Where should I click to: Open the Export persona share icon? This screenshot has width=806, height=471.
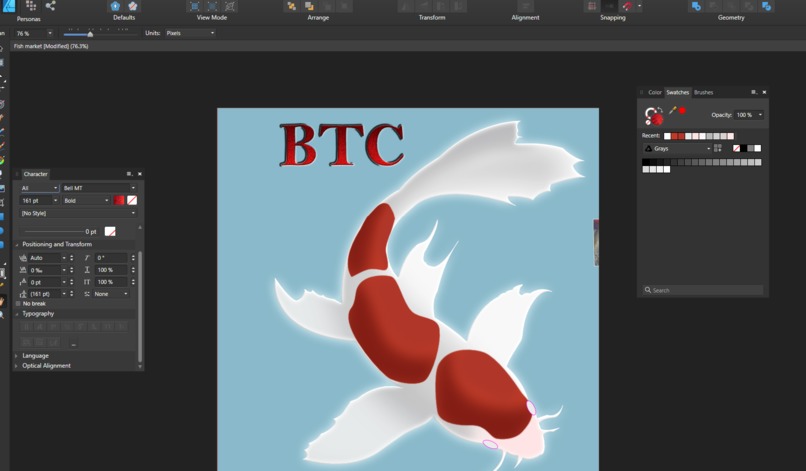point(50,6)
